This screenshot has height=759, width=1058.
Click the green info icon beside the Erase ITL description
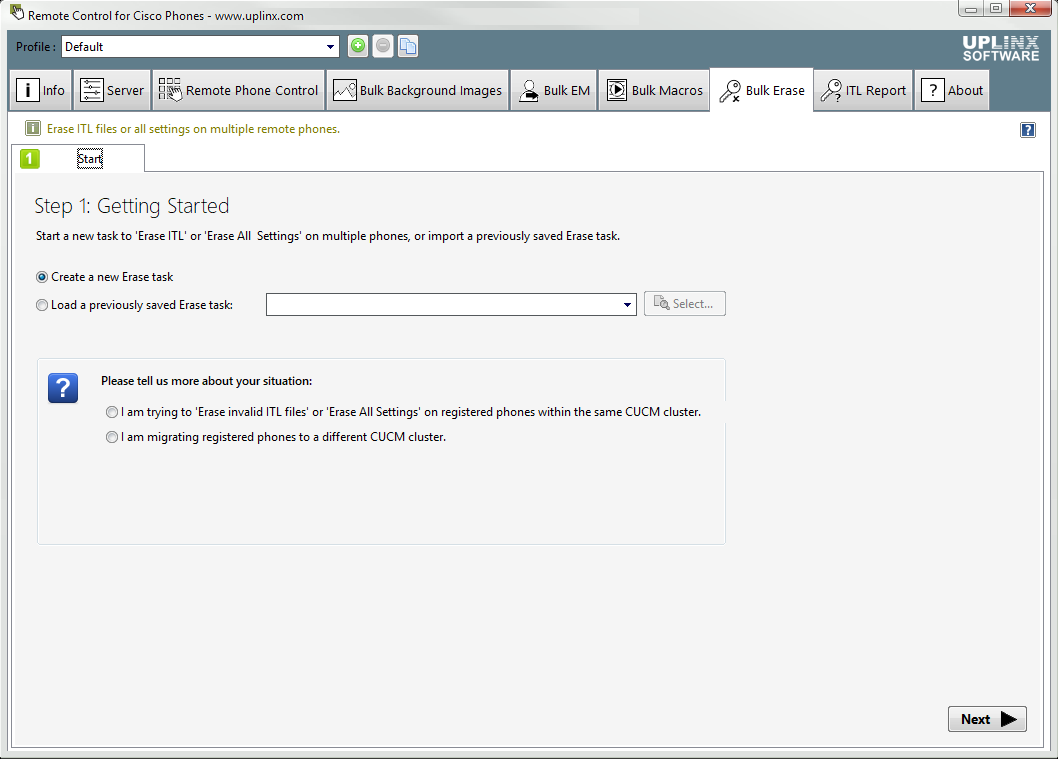[x=32, y=128]
